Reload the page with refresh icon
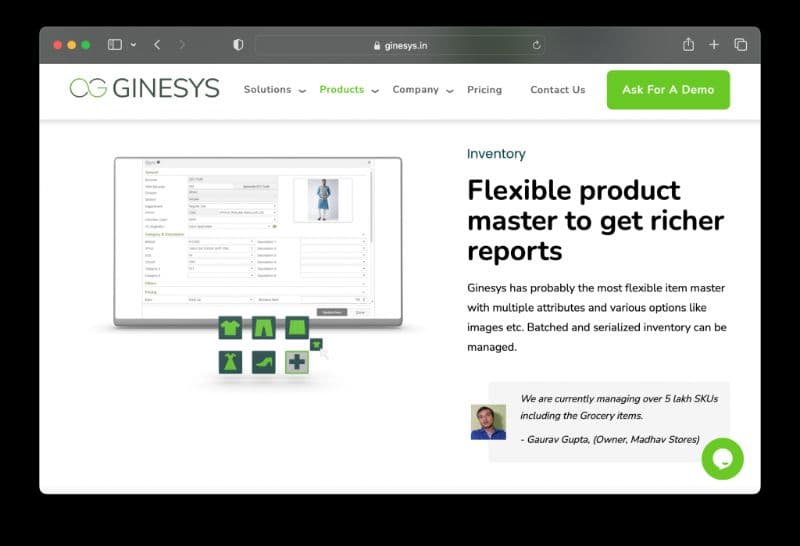The image size is (800, 546). pos(536,45)
